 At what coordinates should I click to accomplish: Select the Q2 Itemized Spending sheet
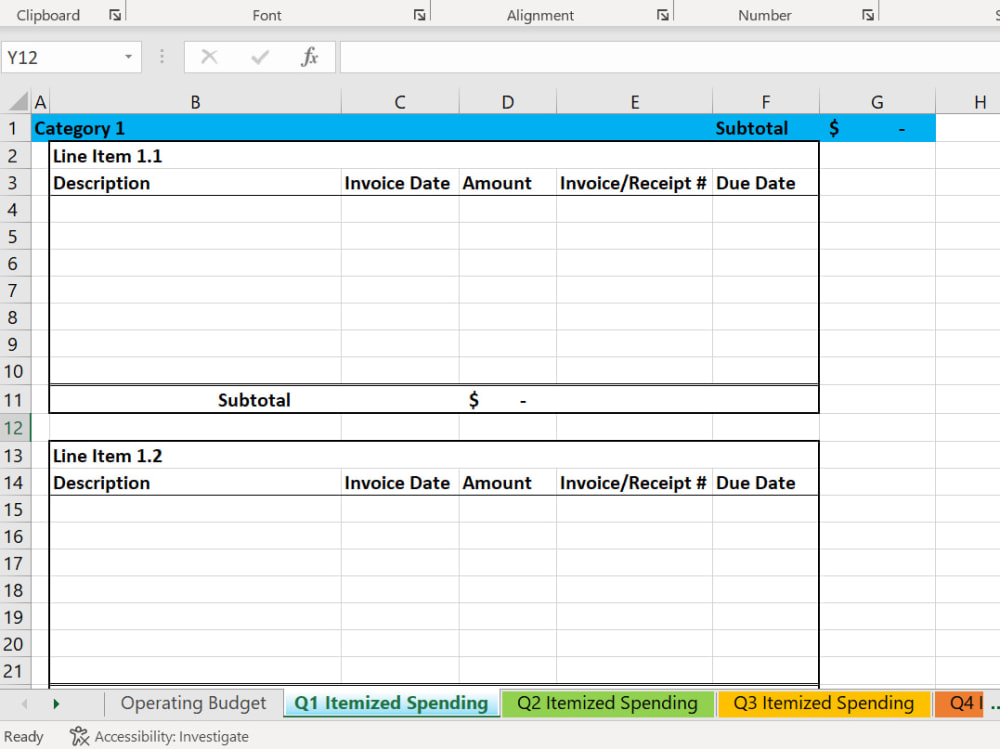pos(607,703)
